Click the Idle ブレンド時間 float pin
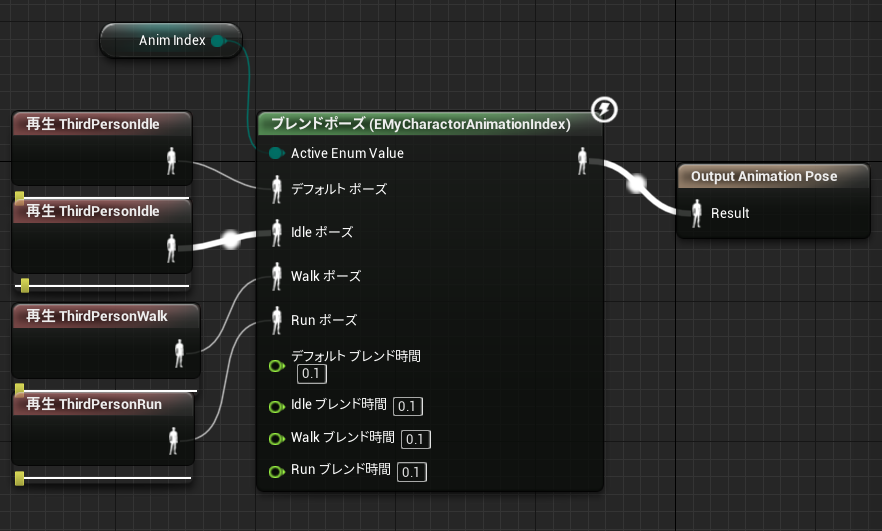Image resolution: width=882 pixels, height=531 pixels. [276, 406]
